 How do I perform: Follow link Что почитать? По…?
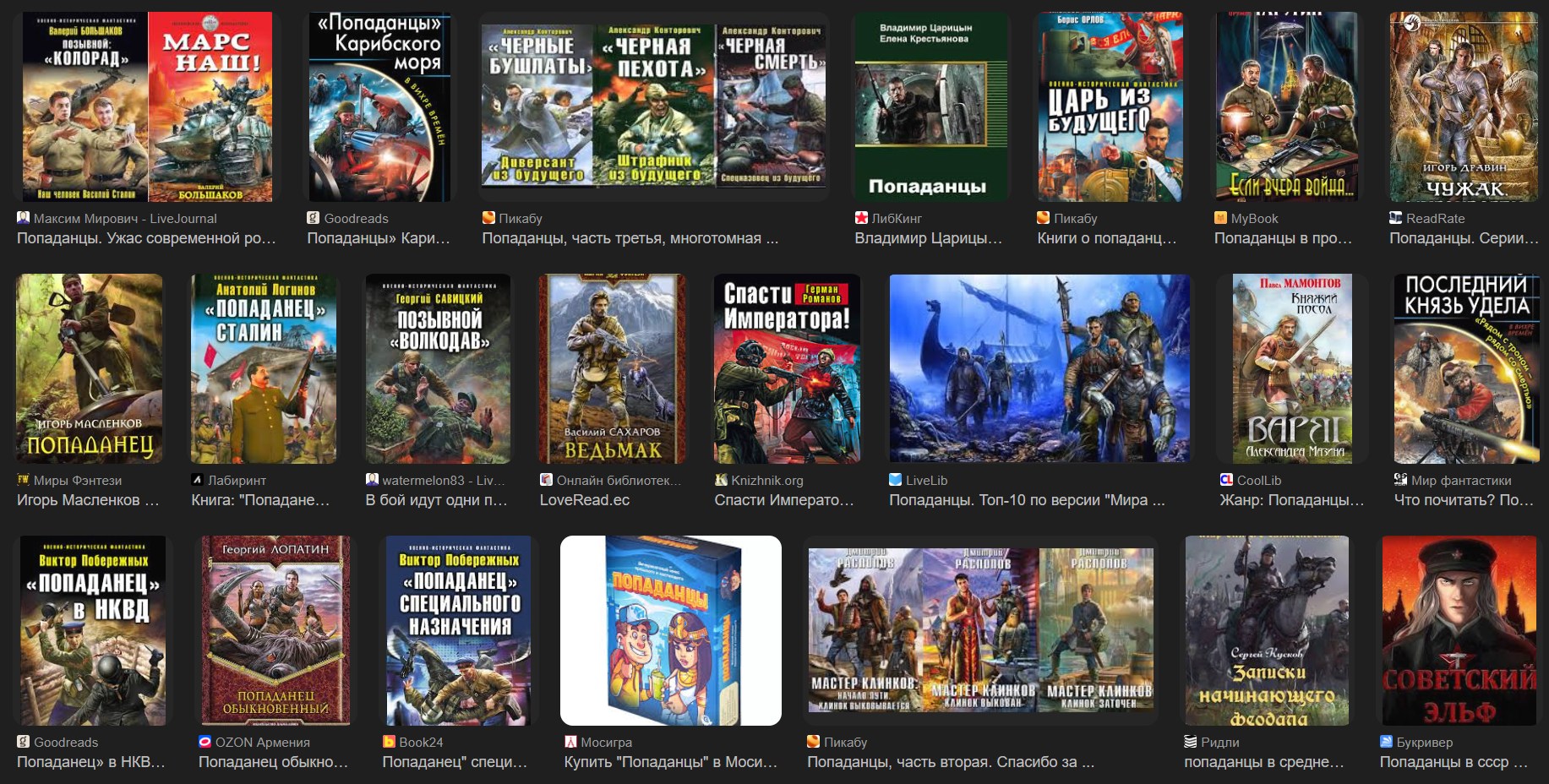click(x=1464, y=500)
